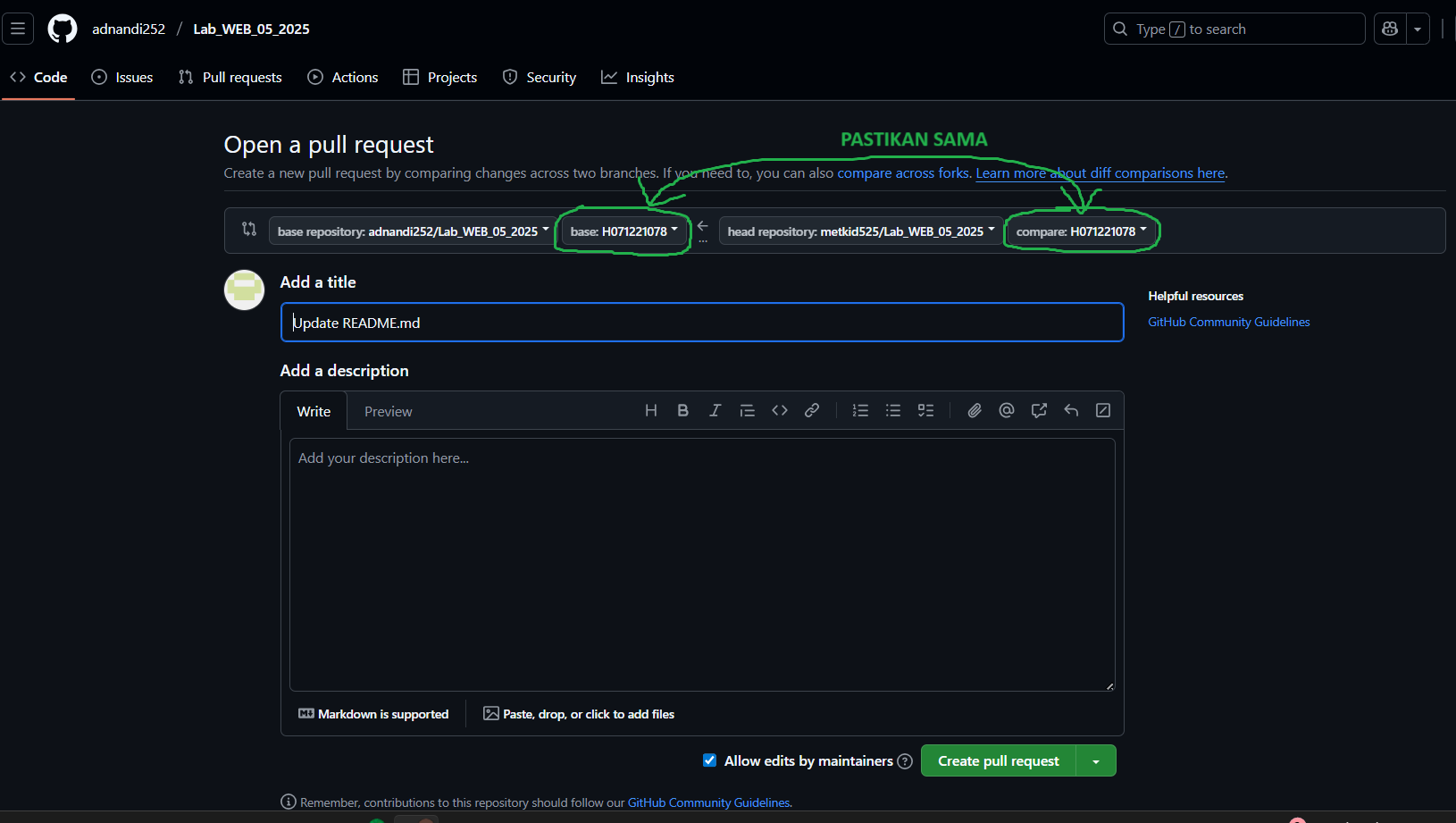This screenshot has width=1456, height=823.
Task: Click the user avatar beside the title
Action: pos(244,290)
